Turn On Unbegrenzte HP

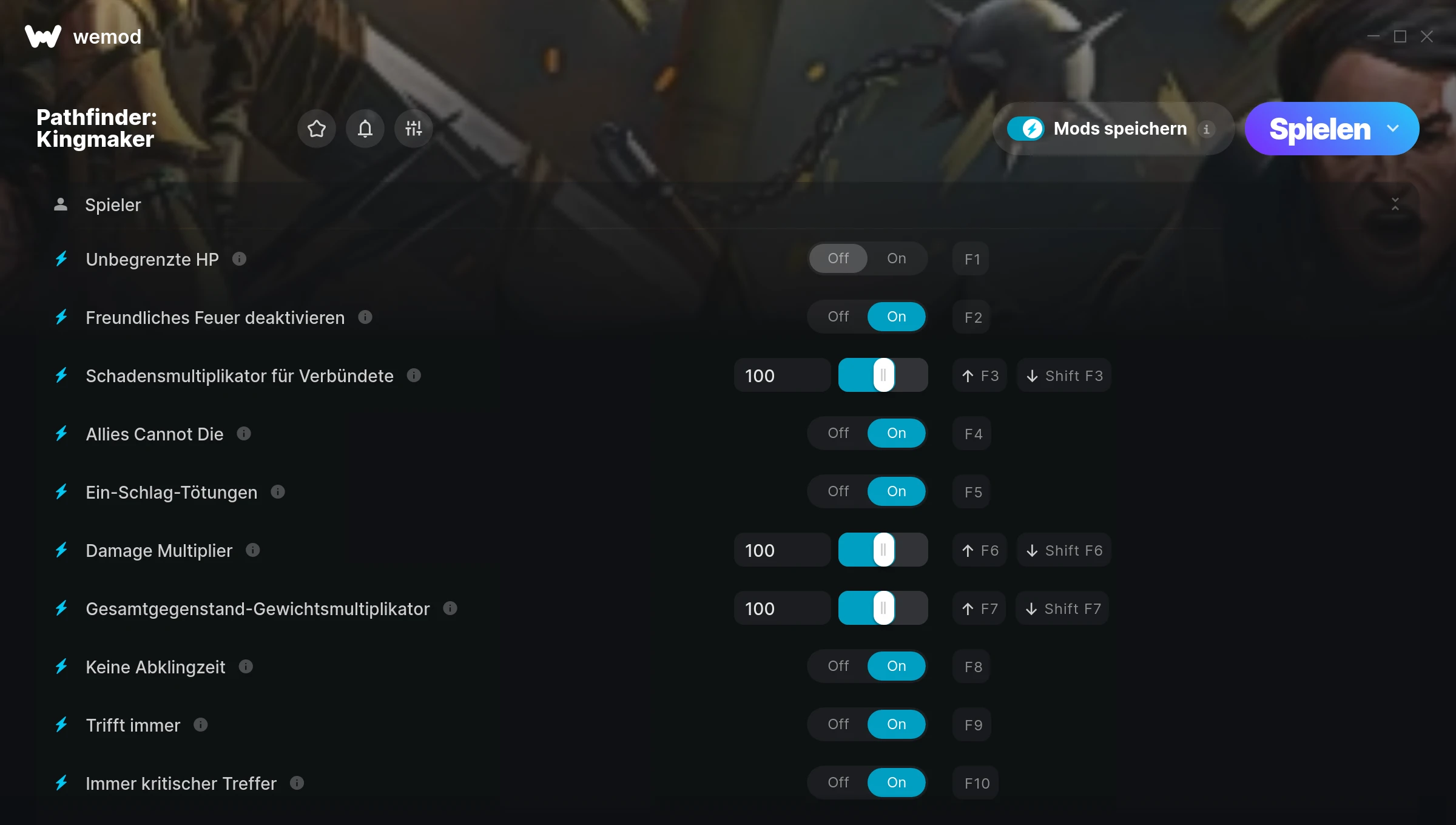(x=897, y=258)
